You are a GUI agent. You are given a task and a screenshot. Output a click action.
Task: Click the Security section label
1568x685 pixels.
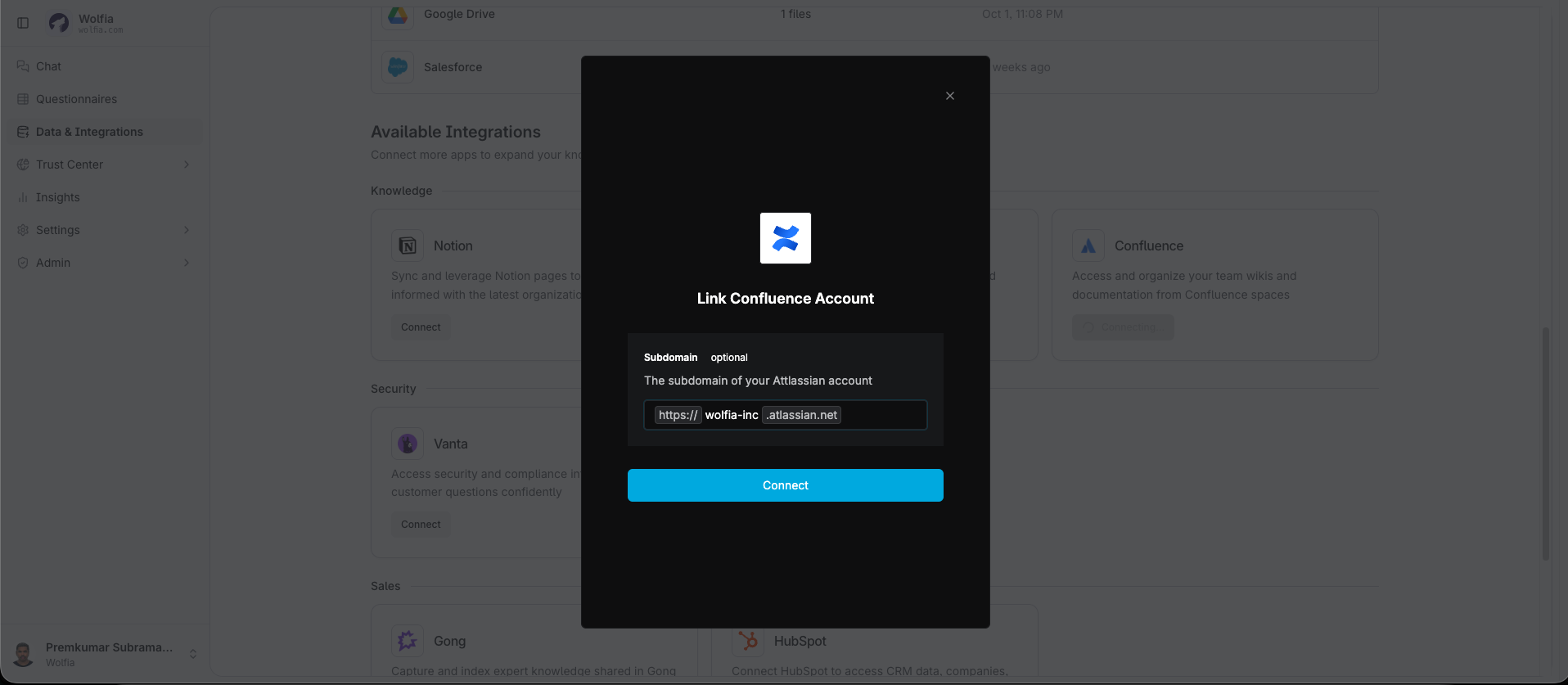pos(393,389)
